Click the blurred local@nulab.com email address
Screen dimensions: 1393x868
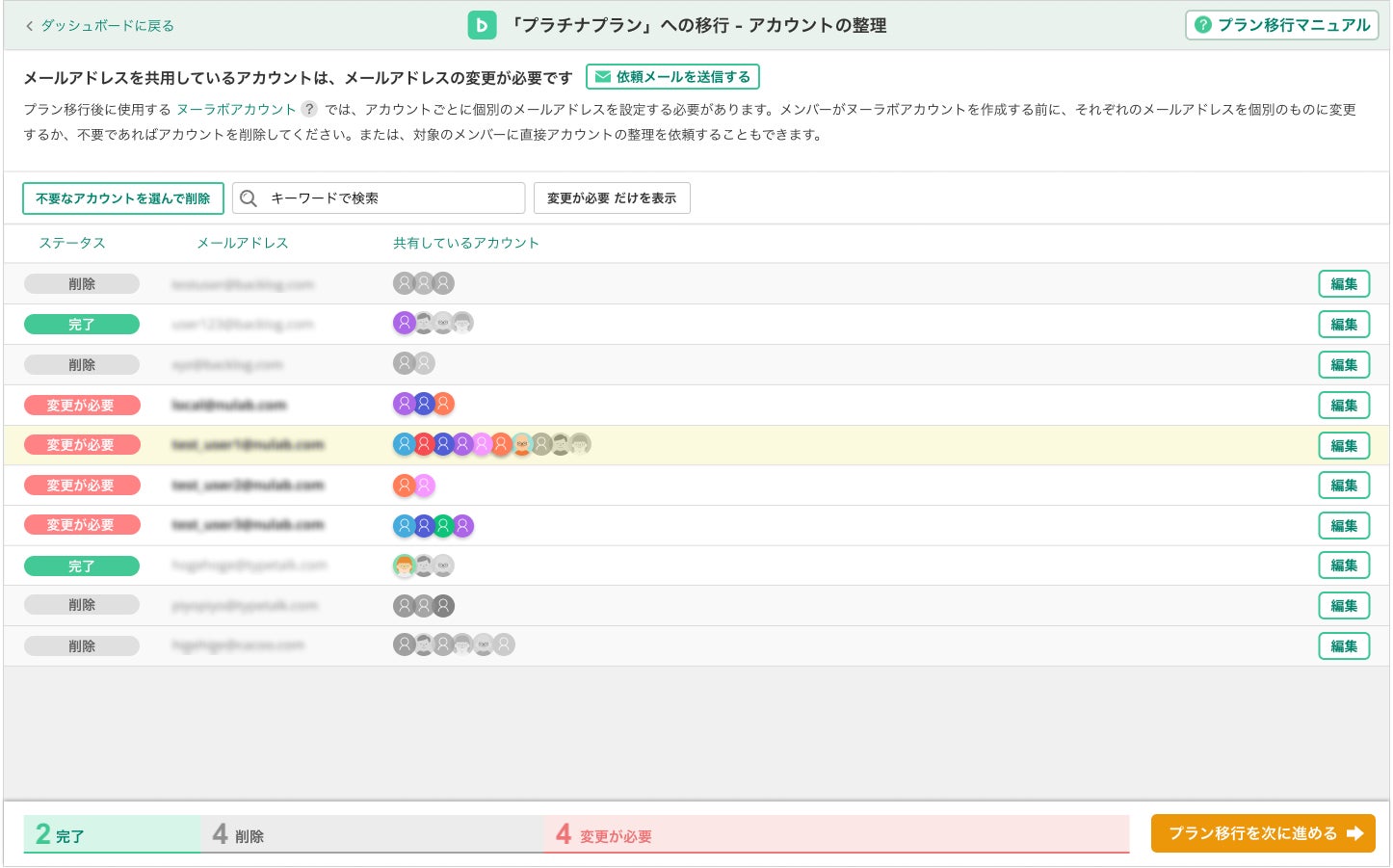click(x=229, y=406)
